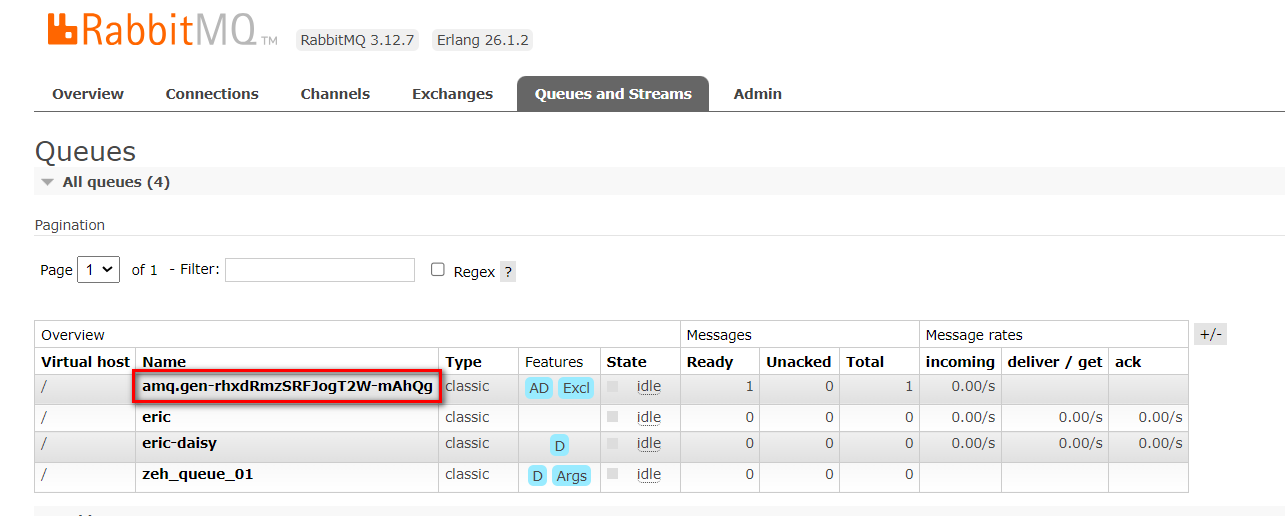Click the Excl feature badge

click(576, 388)
